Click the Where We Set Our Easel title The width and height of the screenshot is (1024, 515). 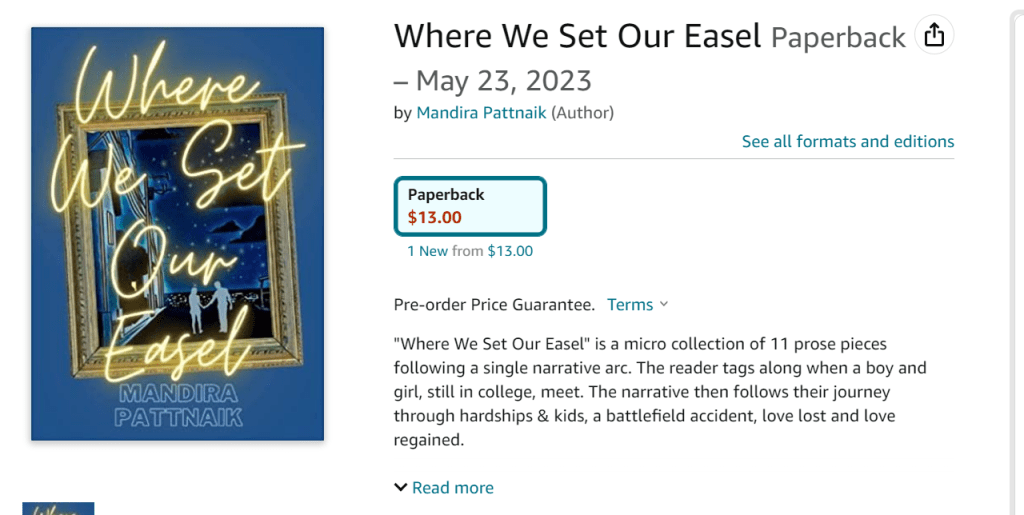coord(578,36)
